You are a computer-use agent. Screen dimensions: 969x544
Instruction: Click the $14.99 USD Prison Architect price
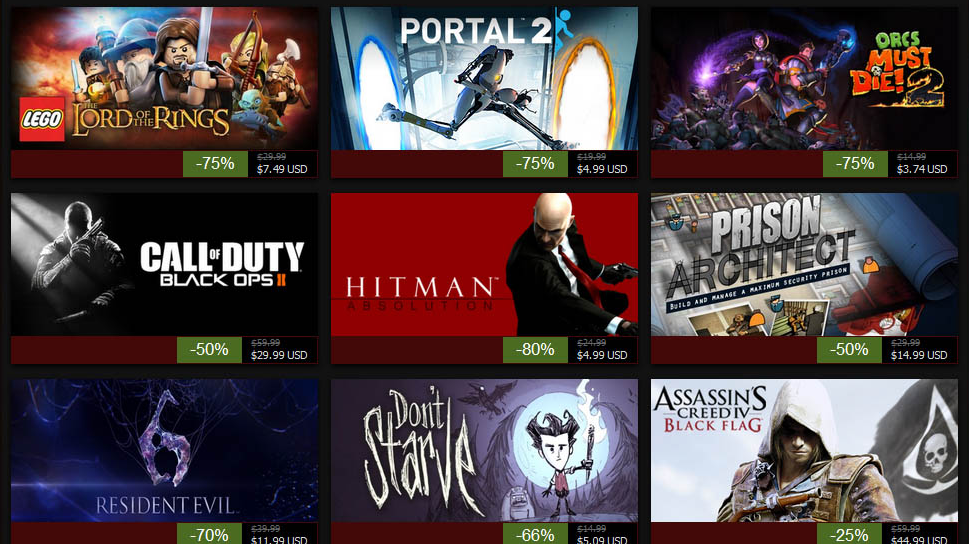tap(919, 355)
